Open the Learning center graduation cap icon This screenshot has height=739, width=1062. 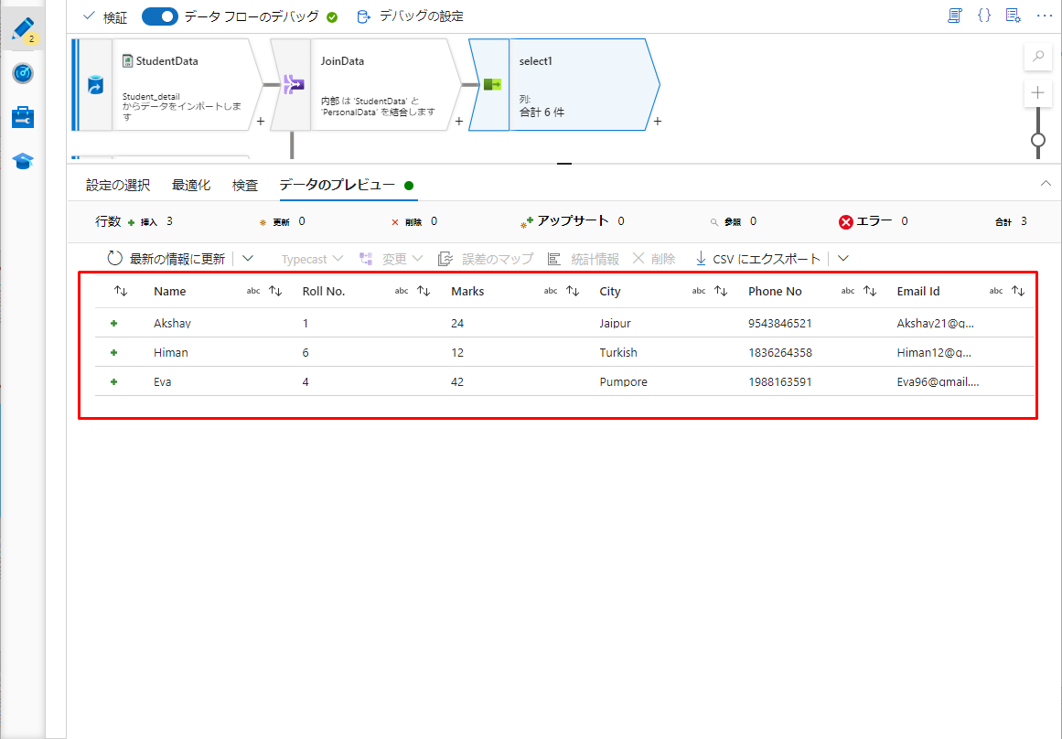pyautogui.click(x=23, y=161)
